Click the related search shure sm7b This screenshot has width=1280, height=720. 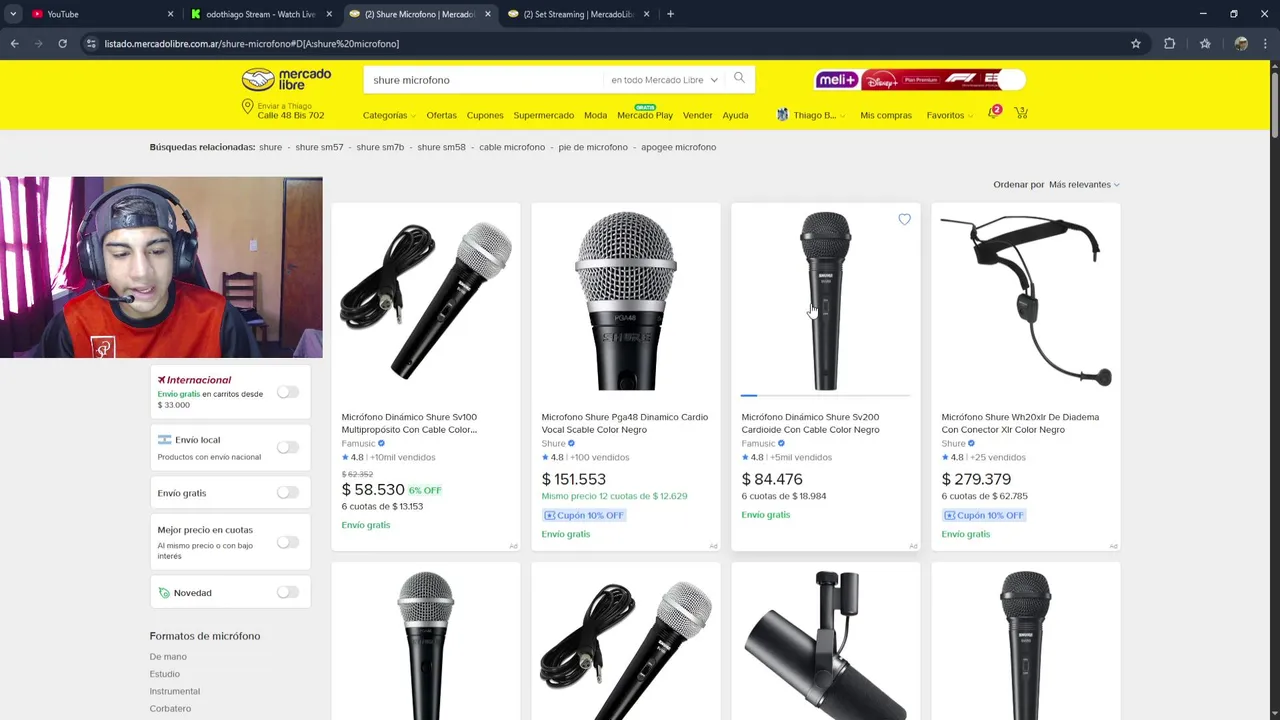click(380, 147)
